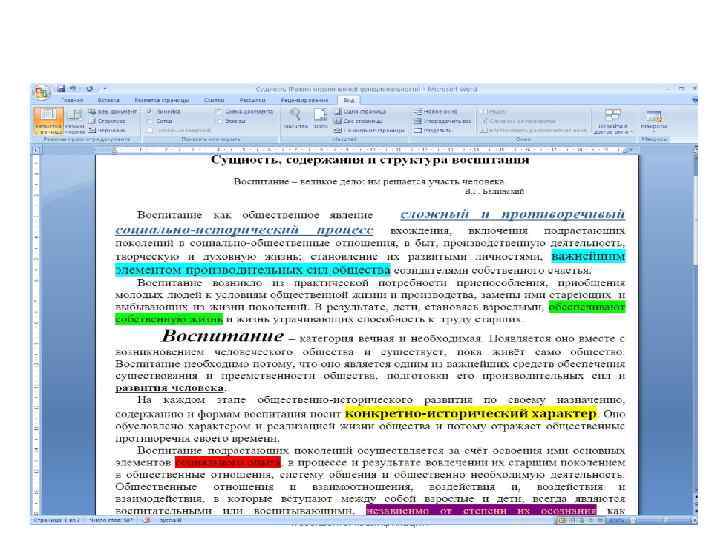Click greyed View Side by Side (Рядом)
The height and width of the screenshot is (540, 720).
point(494,112)
